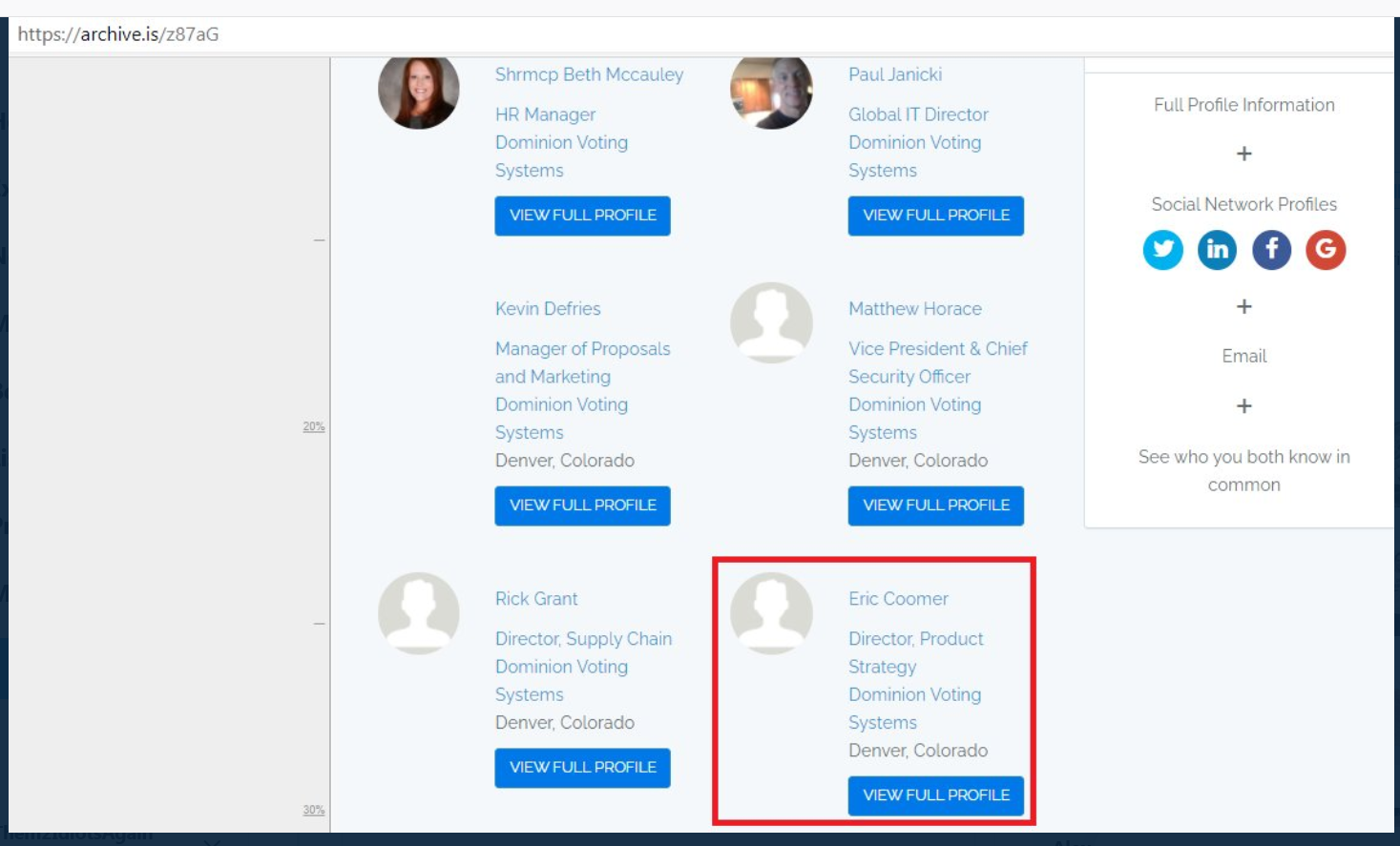Open the Rick Grant name link
Viewport: 1400px width, 846px height.
pyautogui.click(x=536, y=599)
